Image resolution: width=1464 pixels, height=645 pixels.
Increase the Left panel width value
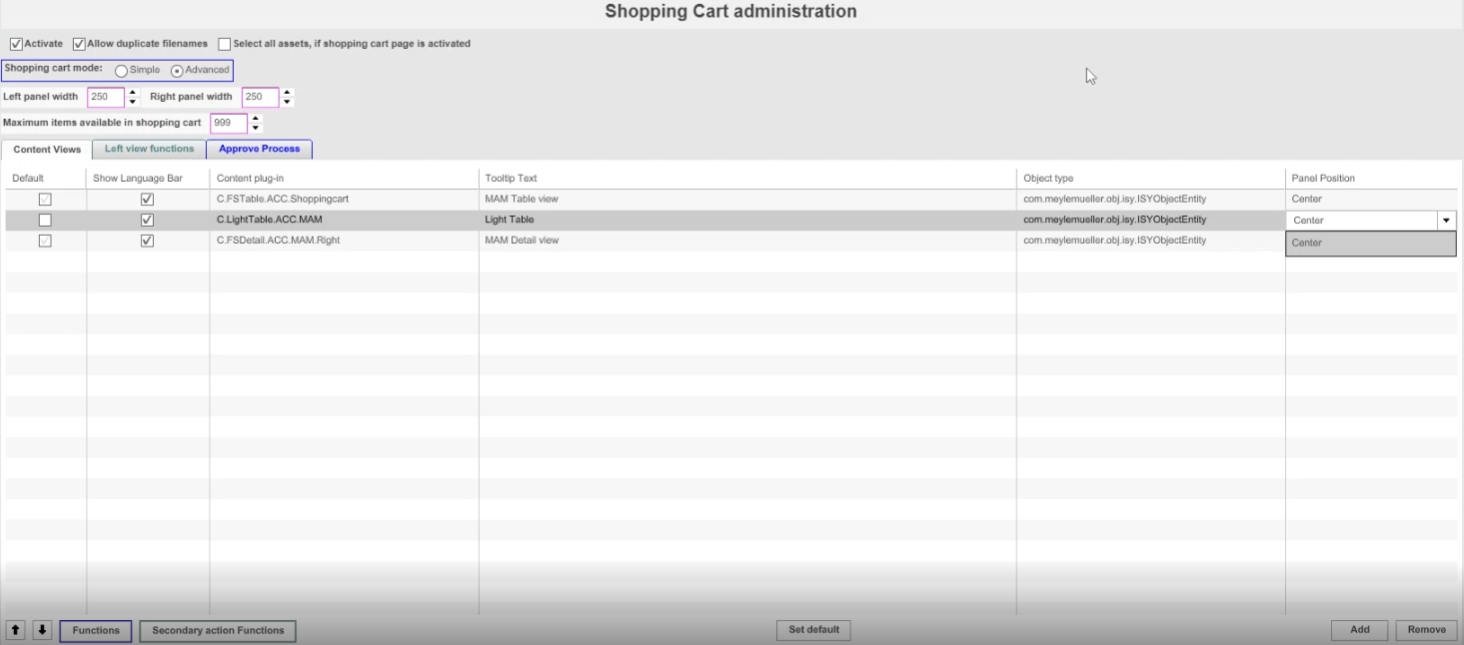click(133, 93)
